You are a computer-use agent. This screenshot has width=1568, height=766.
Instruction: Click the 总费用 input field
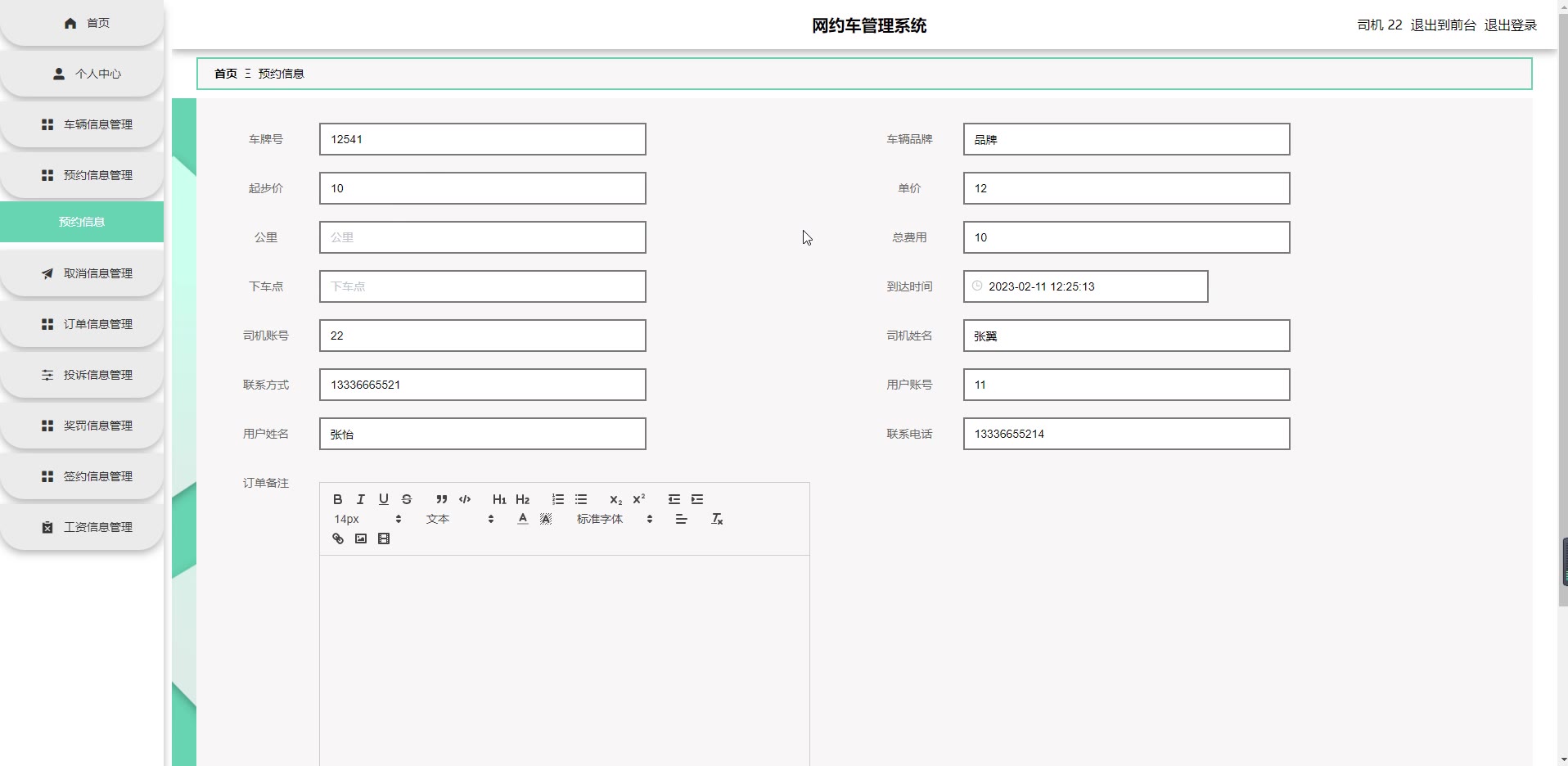1126,237
